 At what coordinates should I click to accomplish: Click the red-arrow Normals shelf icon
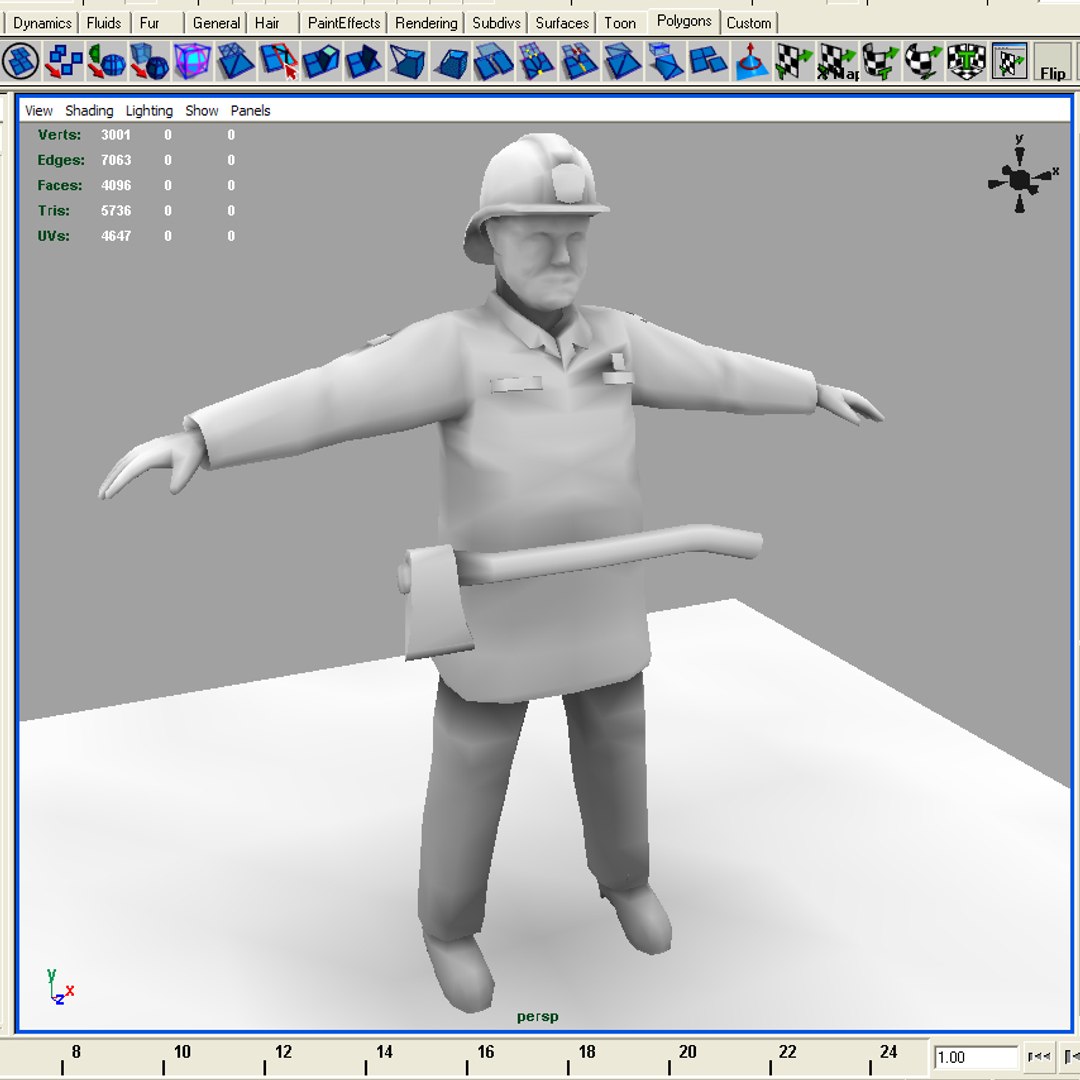[751, 61]
